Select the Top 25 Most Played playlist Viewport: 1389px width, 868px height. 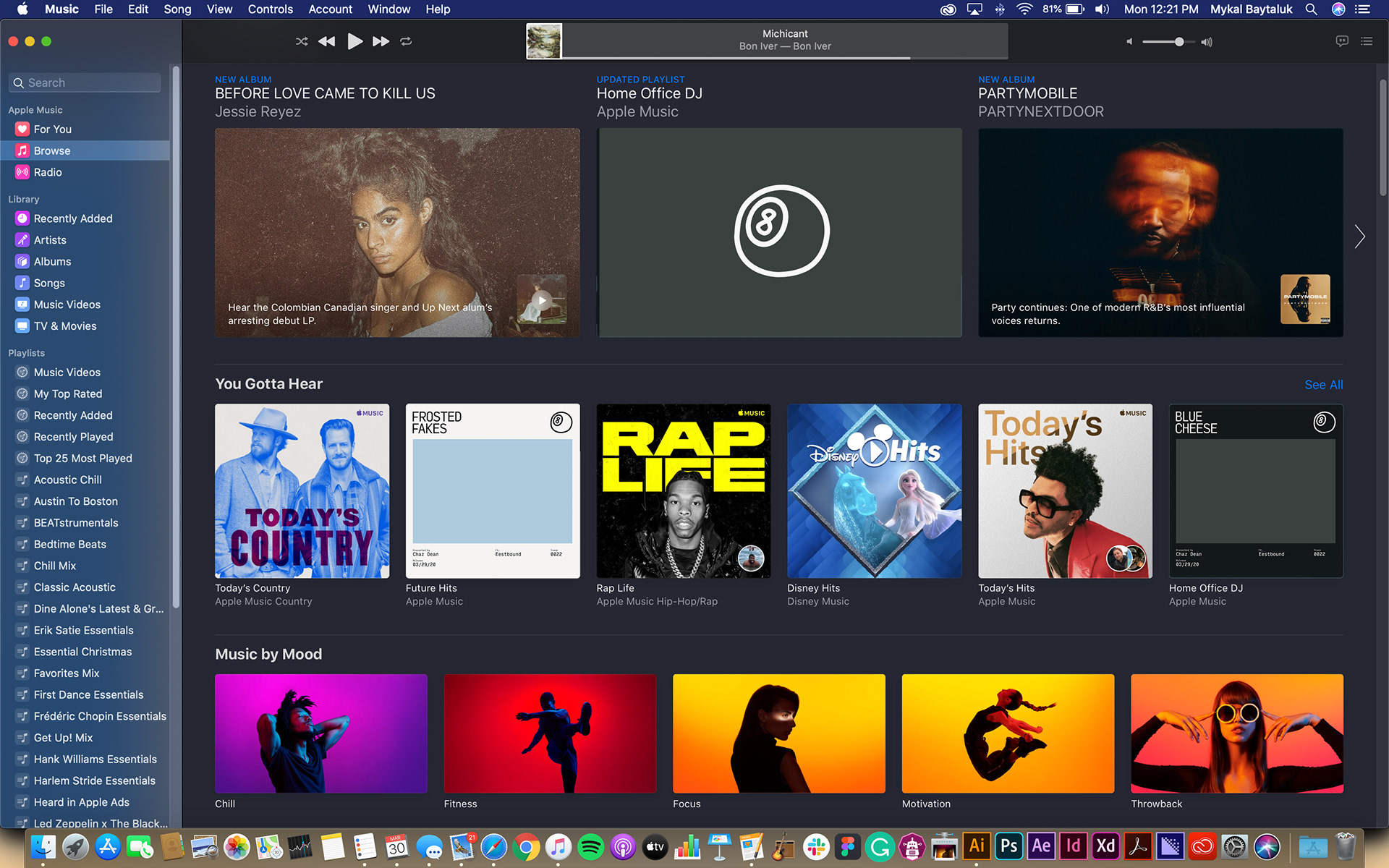[85, 458]
